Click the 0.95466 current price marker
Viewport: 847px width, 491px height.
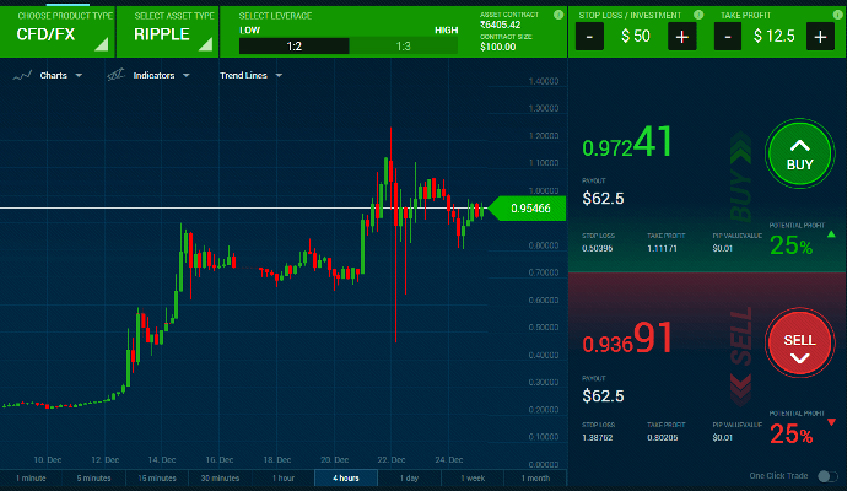(530, 208)
